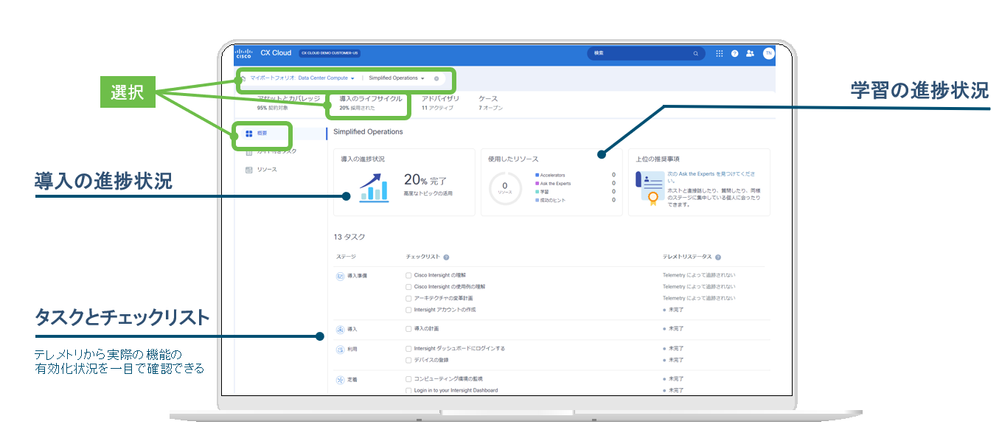
Task: Click the 導入 stage icon
Action: click(x=340, y=329)
